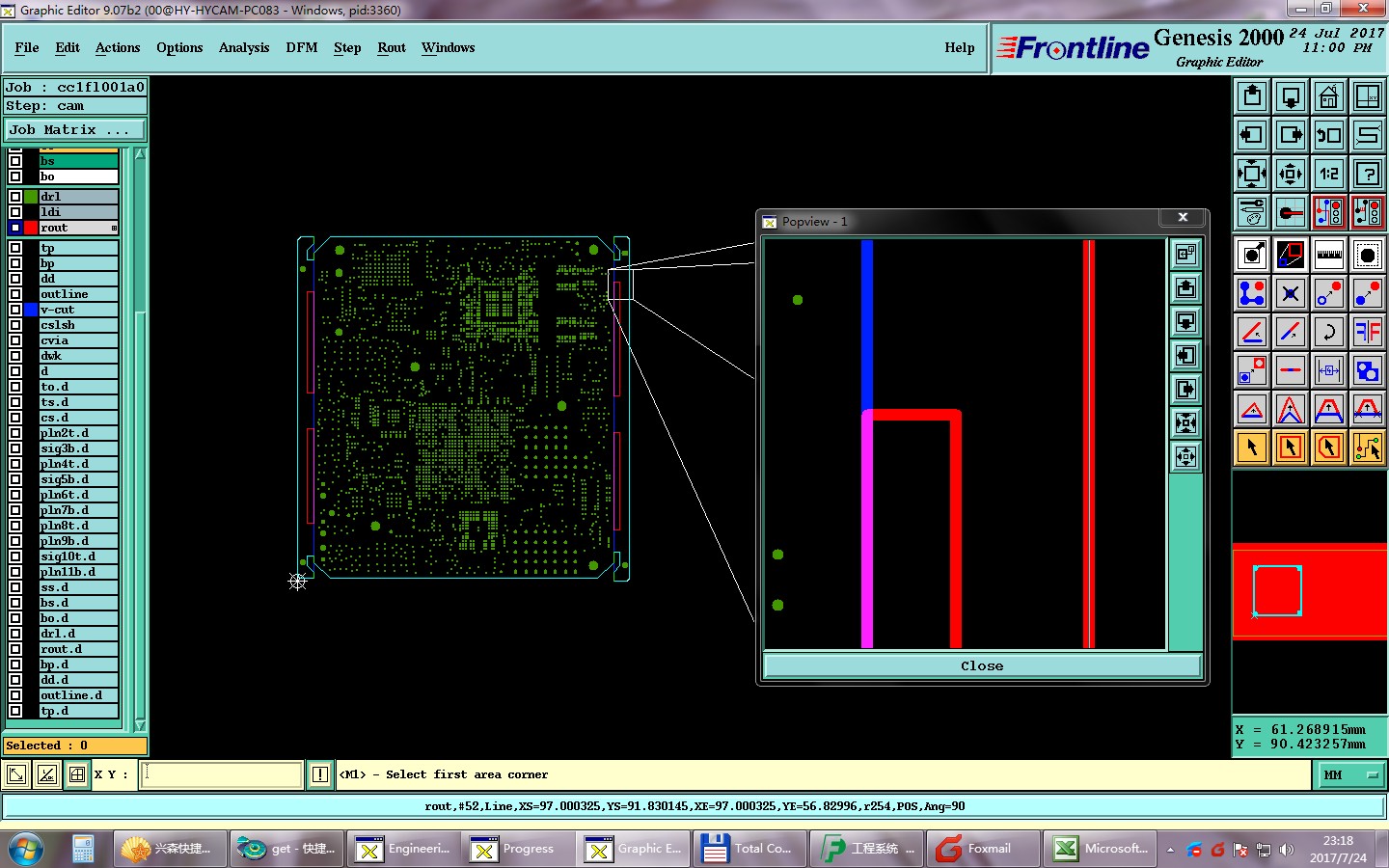
Task: Click the zoom in icon
Action: pyautogui.click(x=1252, y=174)
